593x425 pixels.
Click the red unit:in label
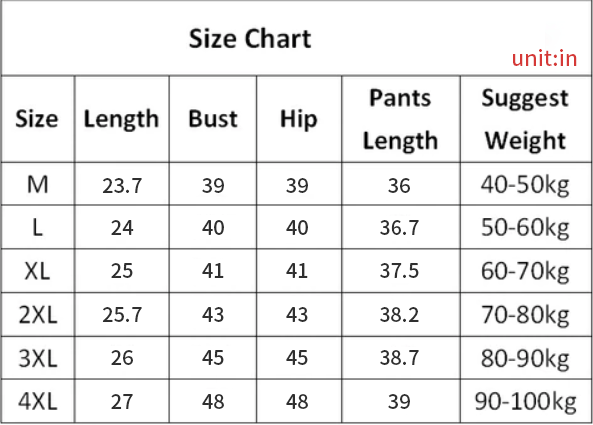click(545, 59)
